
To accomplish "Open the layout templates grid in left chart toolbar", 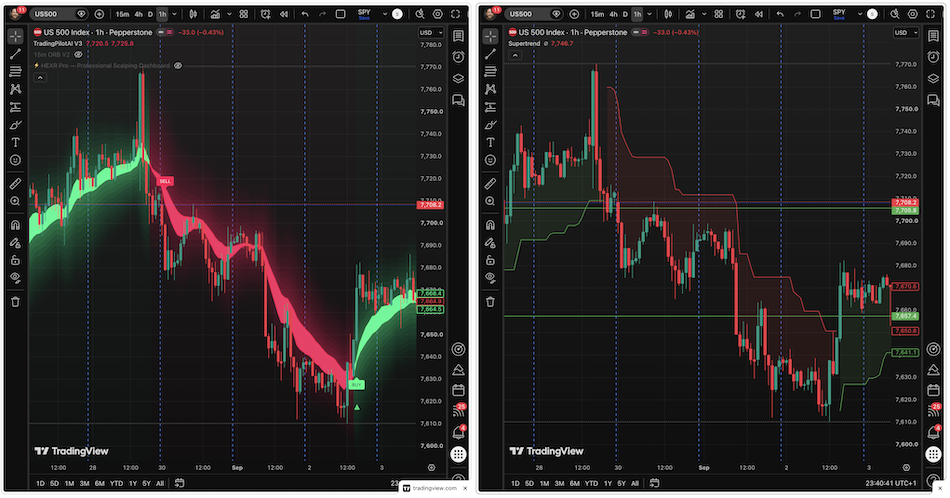I will [x=244, y=14].
